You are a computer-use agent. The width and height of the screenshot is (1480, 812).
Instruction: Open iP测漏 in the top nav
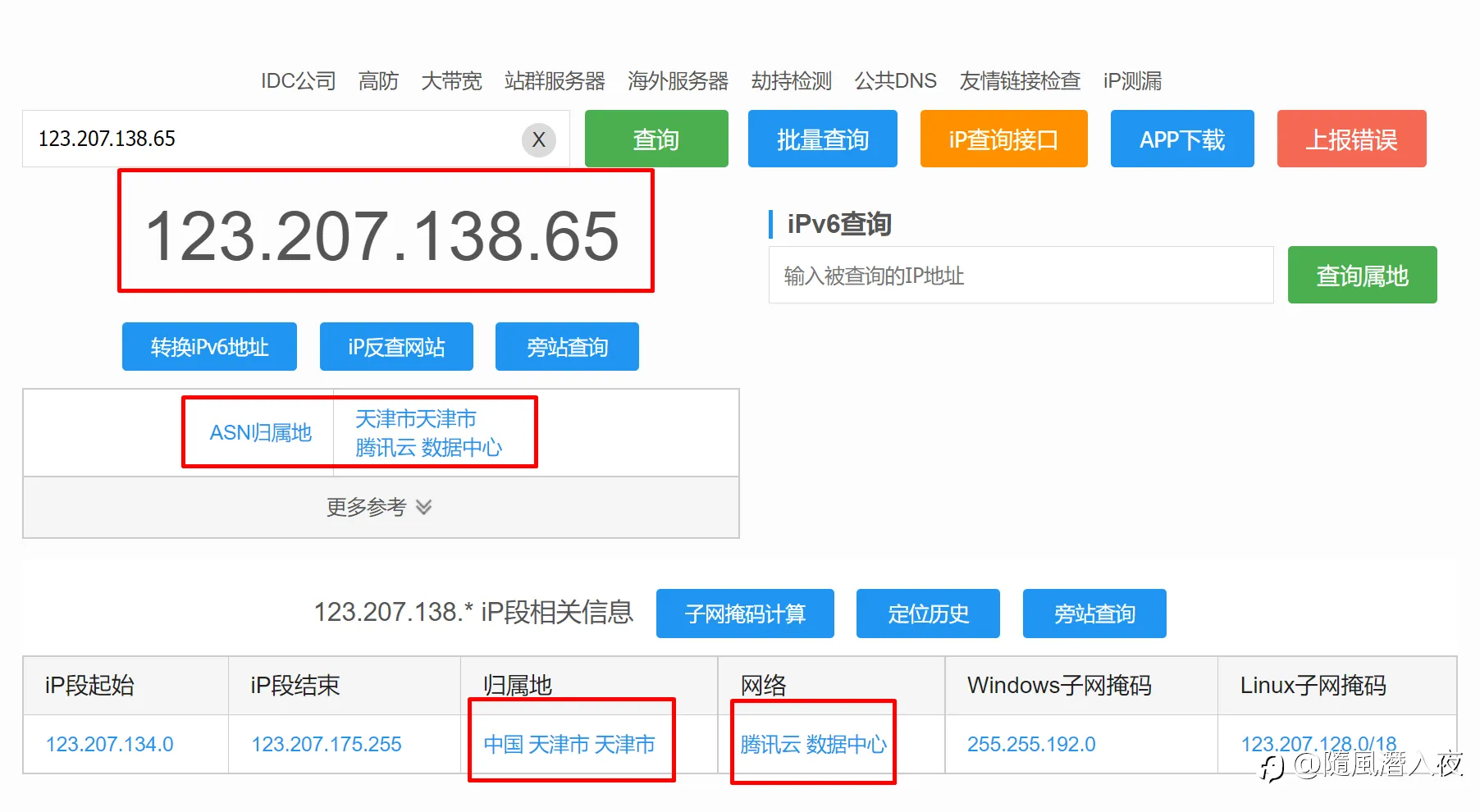click(x=1132, y=80)
